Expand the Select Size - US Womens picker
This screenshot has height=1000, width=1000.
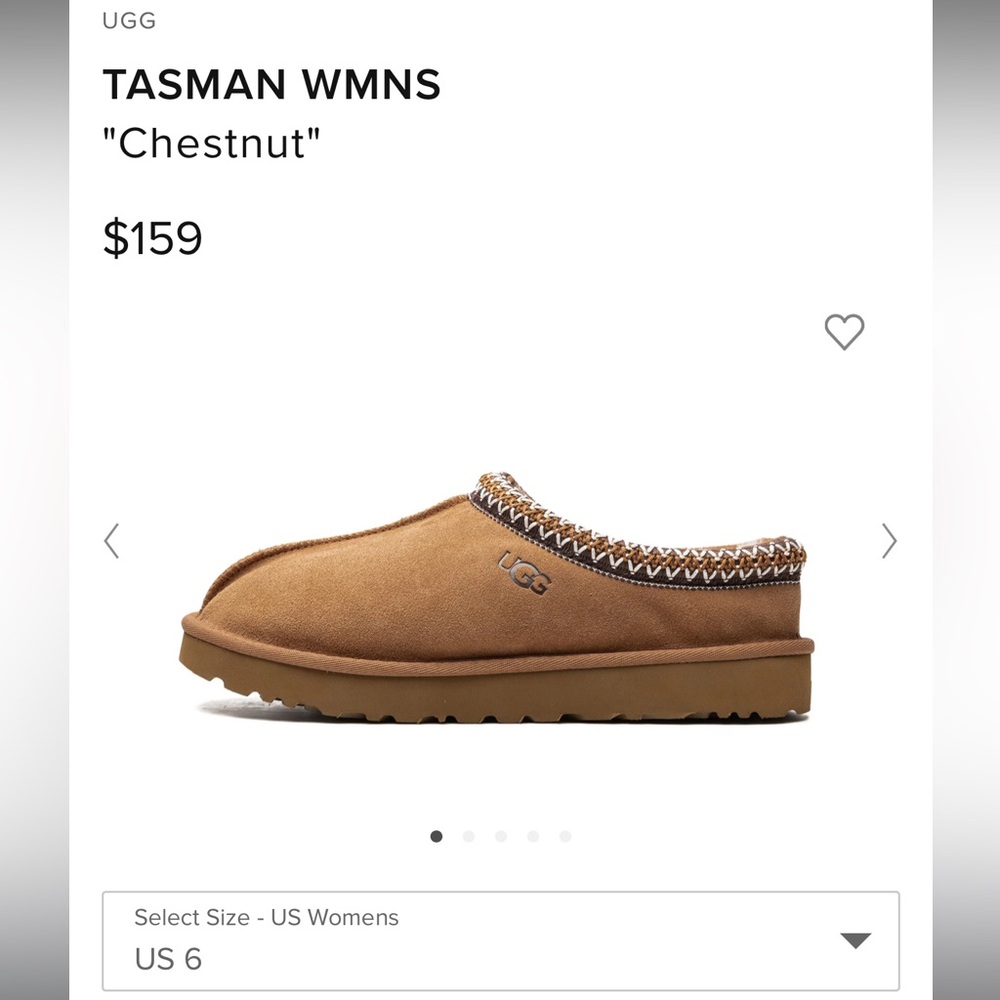(x=500, y=940)
